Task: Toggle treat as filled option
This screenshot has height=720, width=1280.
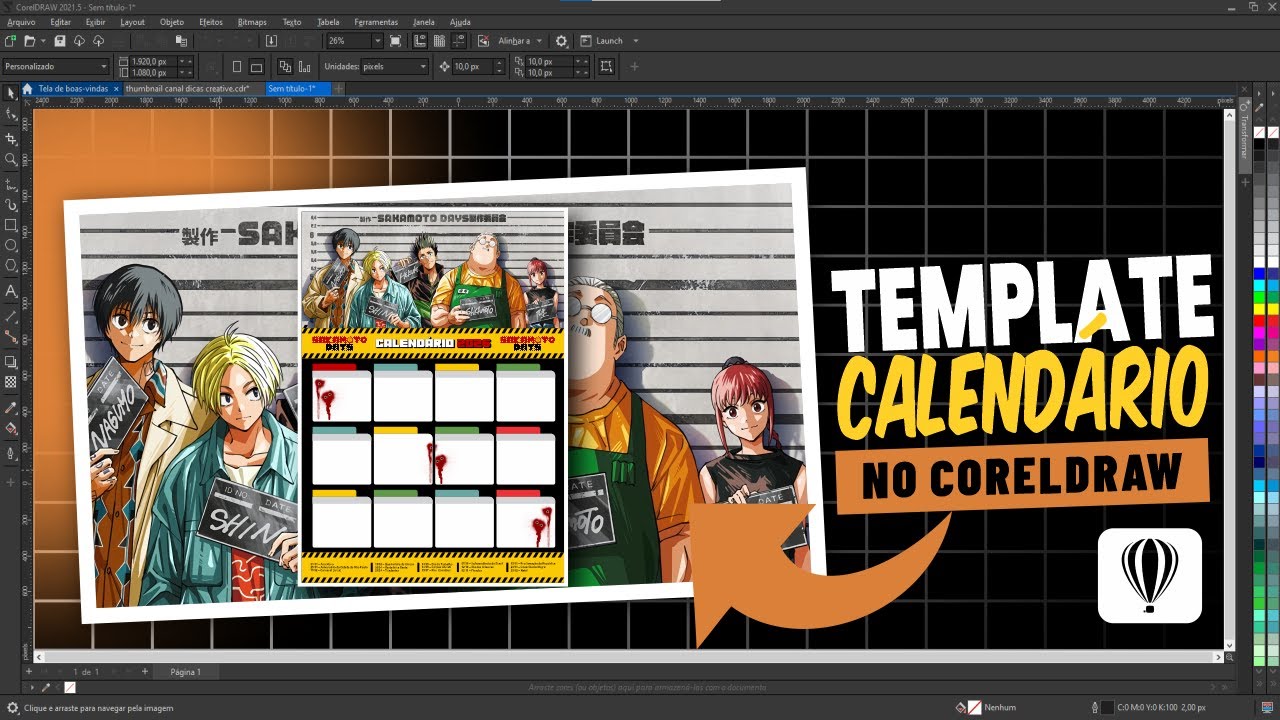Action: click(x=606, y=67)
